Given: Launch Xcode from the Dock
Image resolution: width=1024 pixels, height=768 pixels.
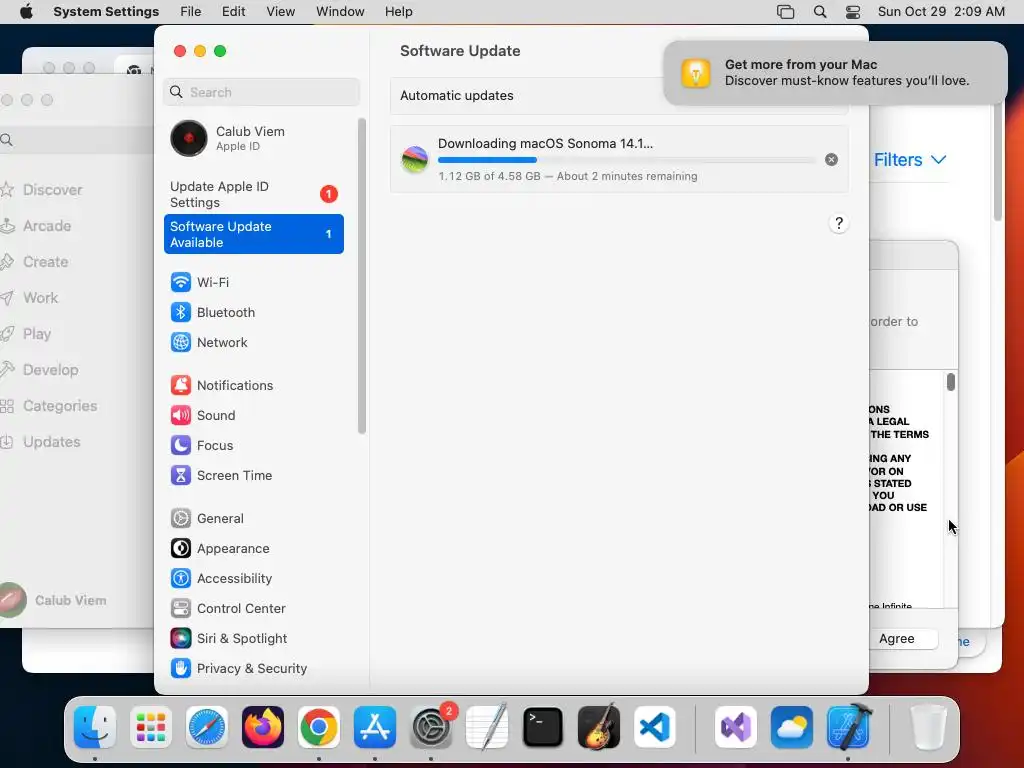Looking at the screenshot, I should 848,727.
